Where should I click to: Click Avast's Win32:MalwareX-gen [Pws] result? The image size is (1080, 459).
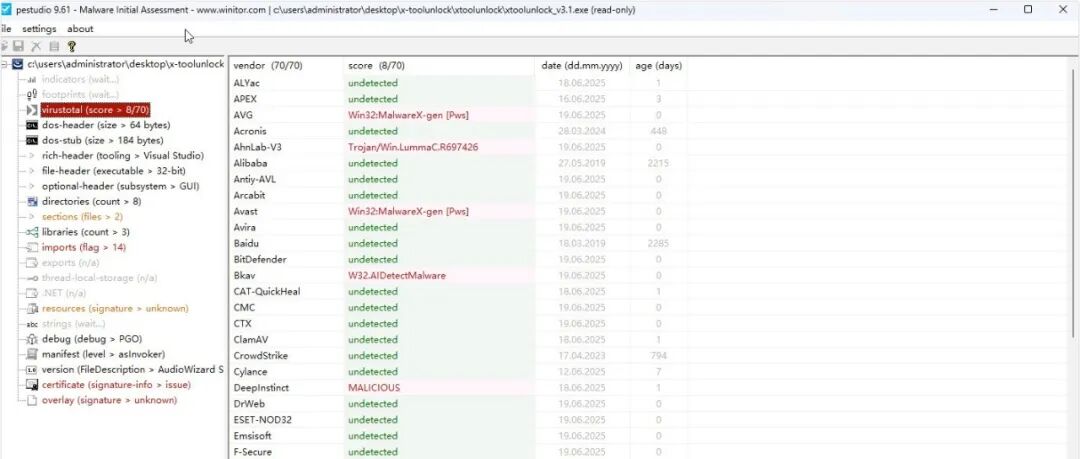(x=408, y=212)
